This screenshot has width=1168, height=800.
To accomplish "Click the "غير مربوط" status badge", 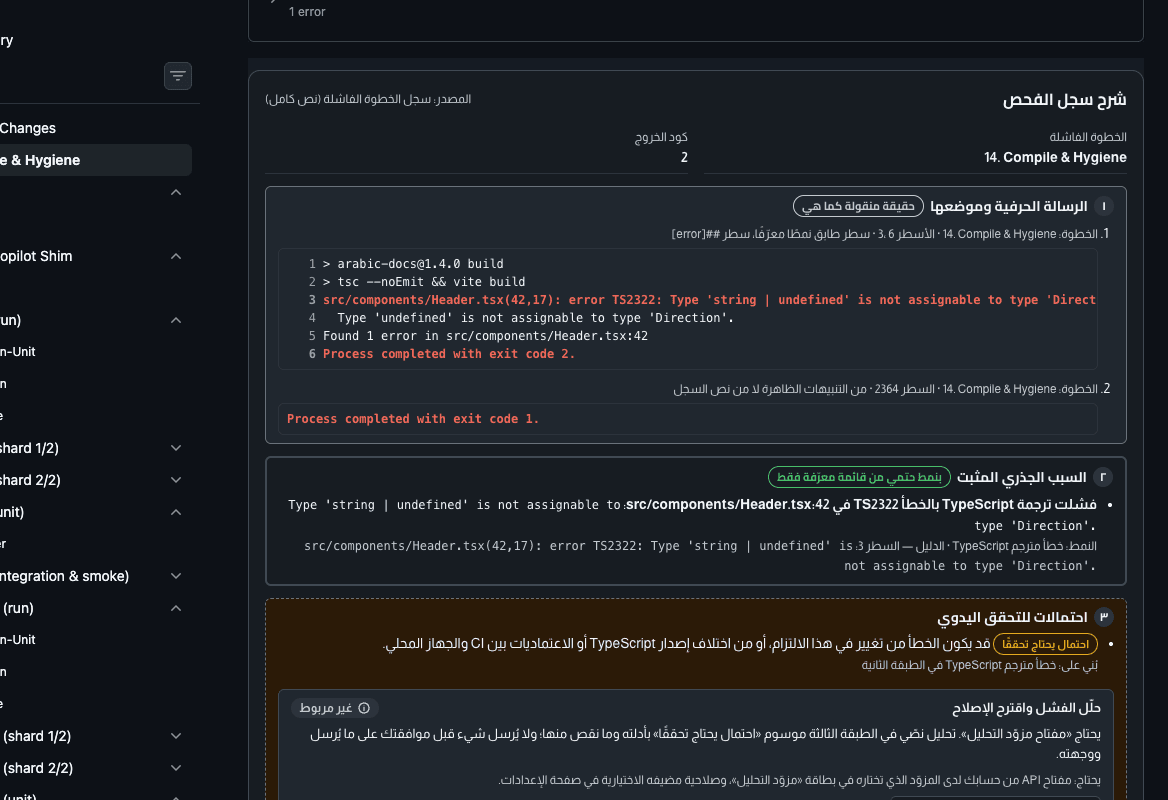I will click(334, 708).
